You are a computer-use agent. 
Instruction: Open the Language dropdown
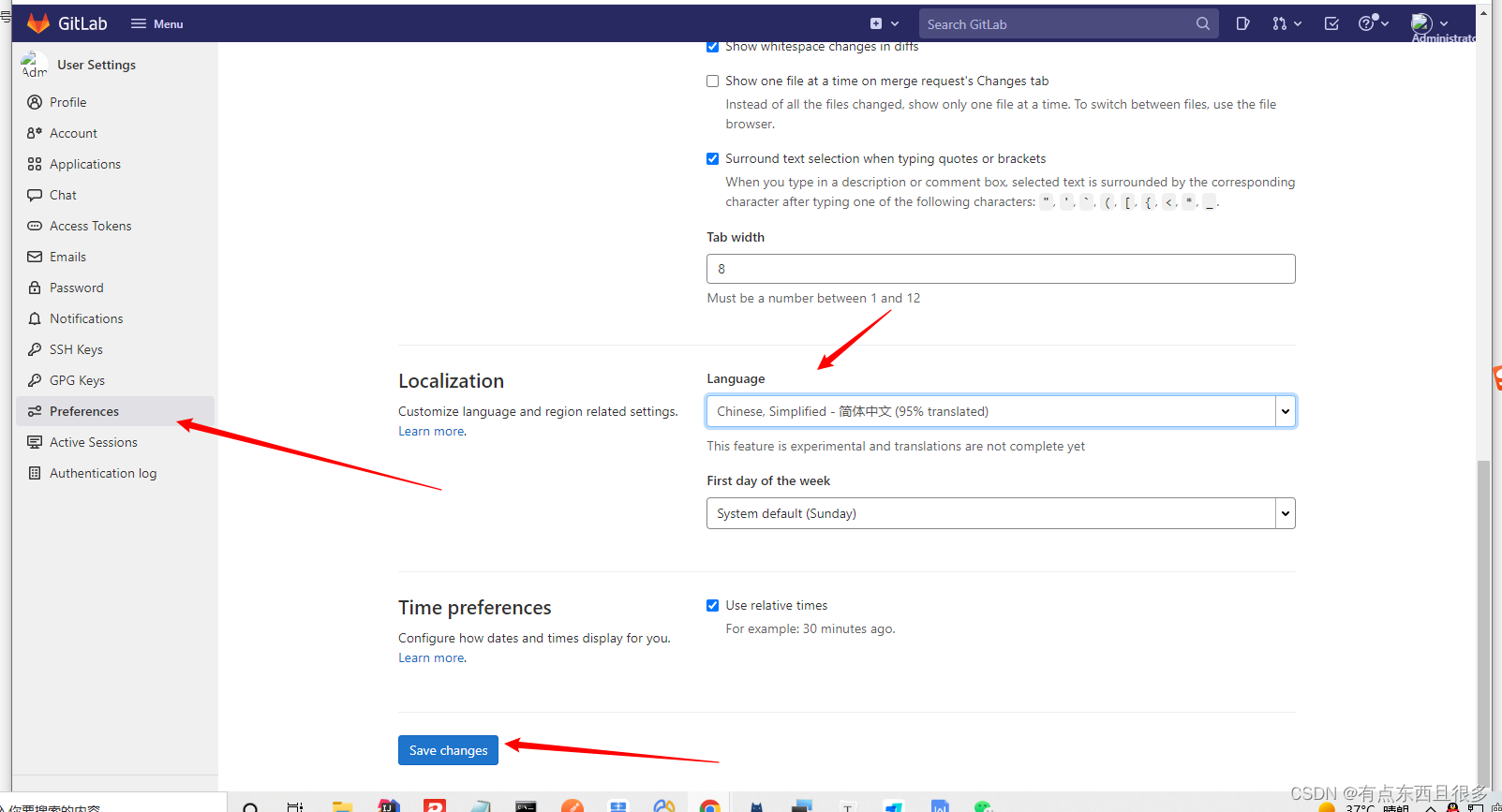point(1001,411)
